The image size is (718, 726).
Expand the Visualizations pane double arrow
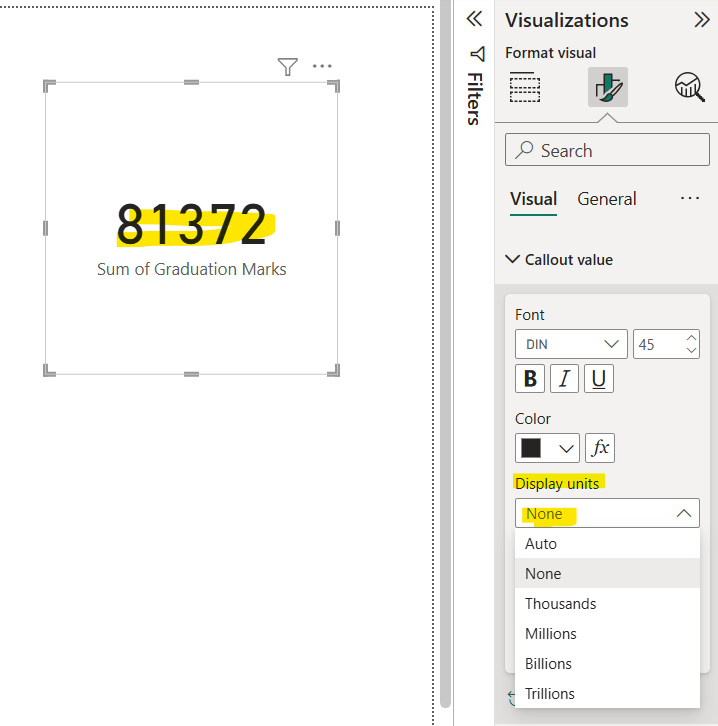701,20
